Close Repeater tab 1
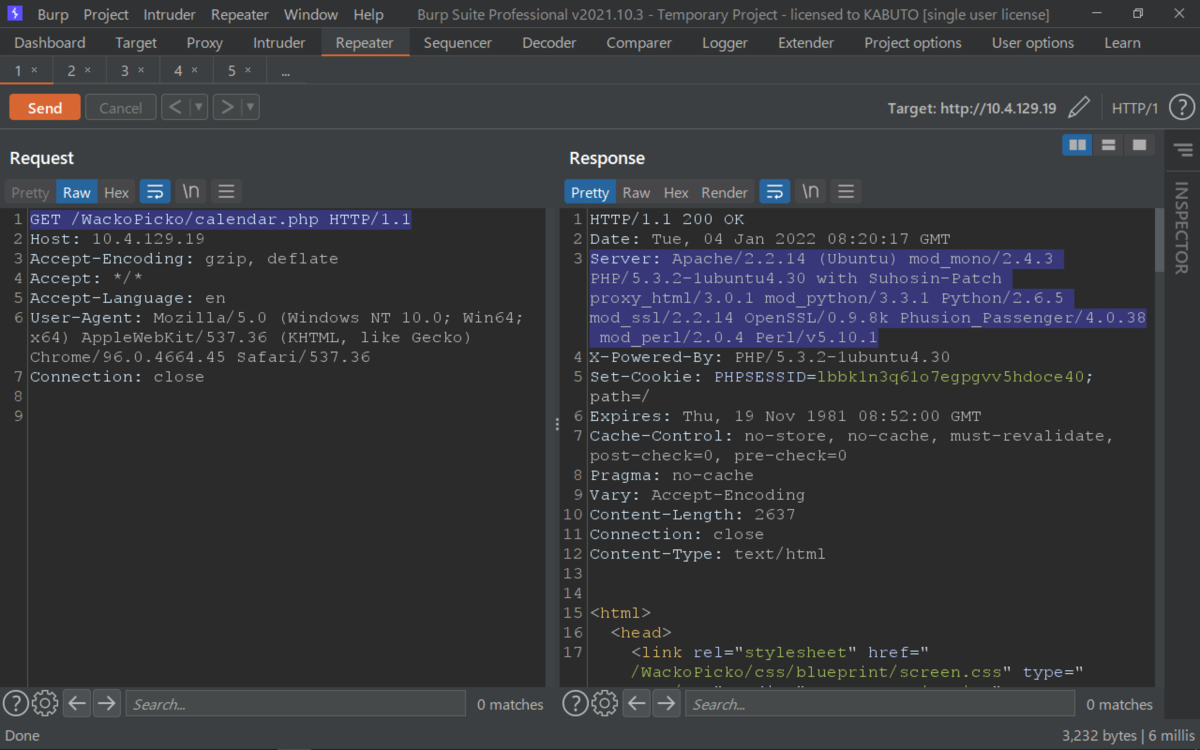This screenshot has height=750, width=1200. [34, 70]
